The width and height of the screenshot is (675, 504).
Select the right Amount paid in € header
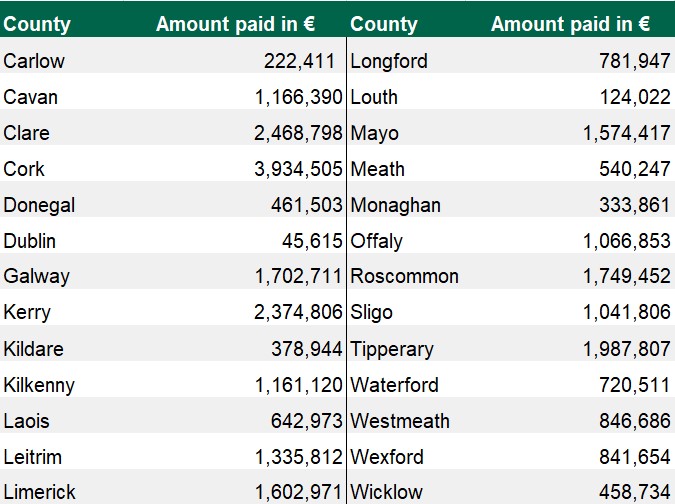pyautogui.click(x=571, y=24)
